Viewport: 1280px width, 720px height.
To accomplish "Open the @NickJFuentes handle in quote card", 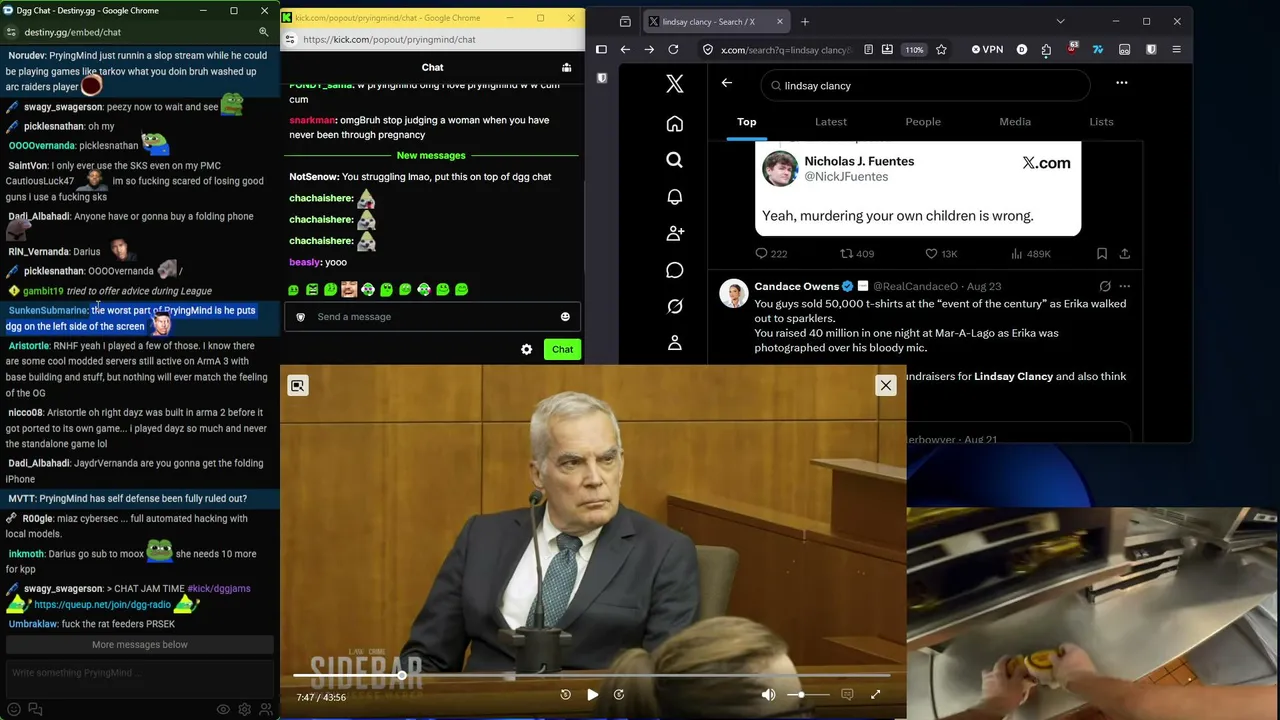I will (846, 177).
